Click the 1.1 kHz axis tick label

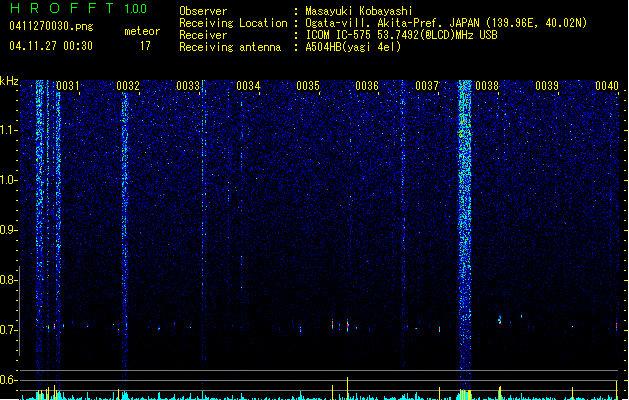[9, 130]
